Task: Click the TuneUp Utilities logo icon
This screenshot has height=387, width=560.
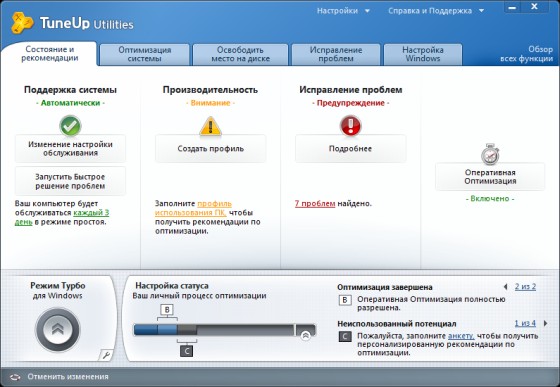Action: tap(22, 23)
